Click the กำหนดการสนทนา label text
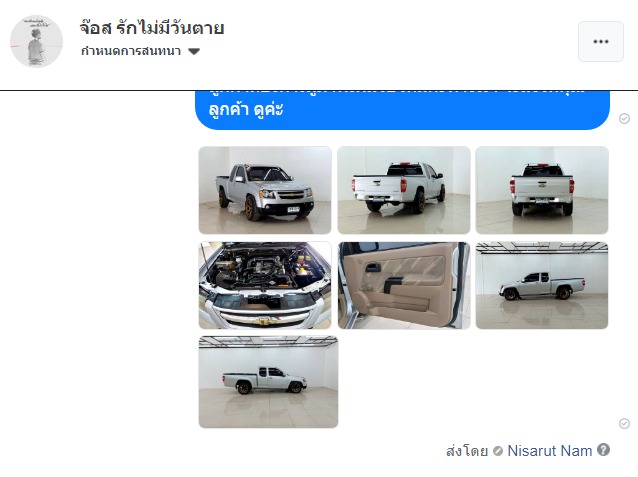The image size is (638, 477). [131, 51]
